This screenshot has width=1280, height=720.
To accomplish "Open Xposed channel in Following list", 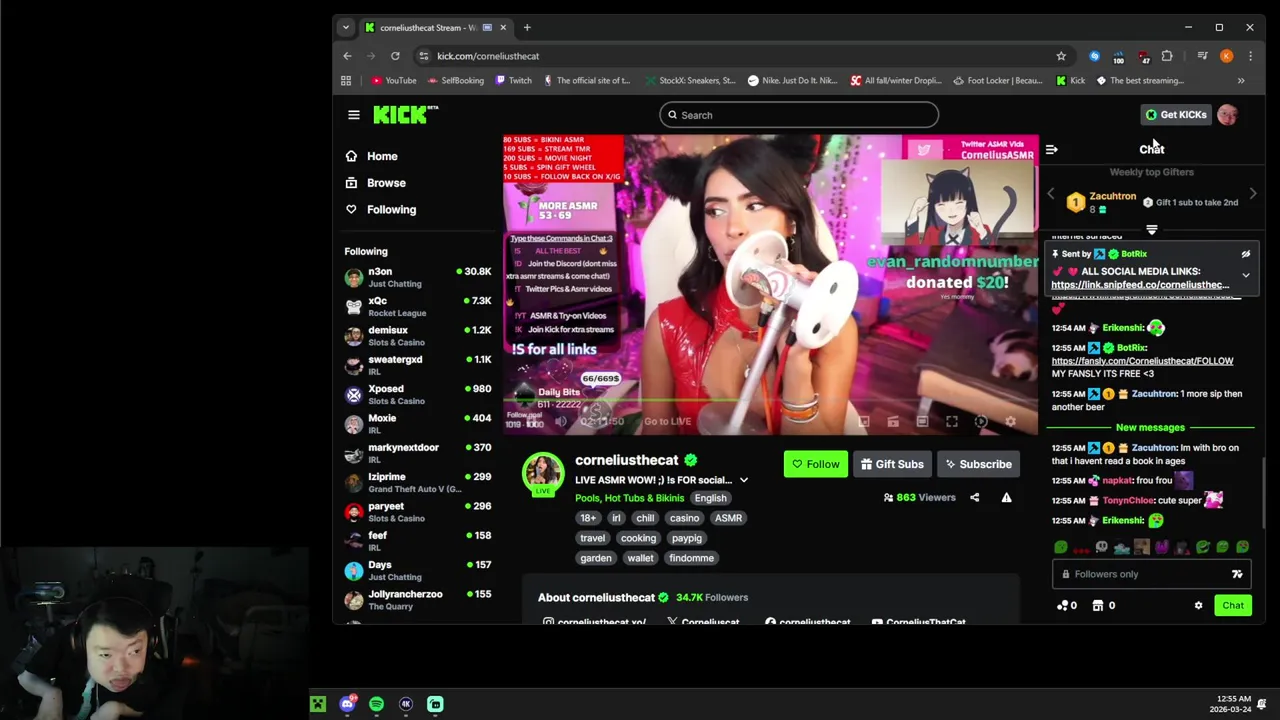I will pos(419,394).
